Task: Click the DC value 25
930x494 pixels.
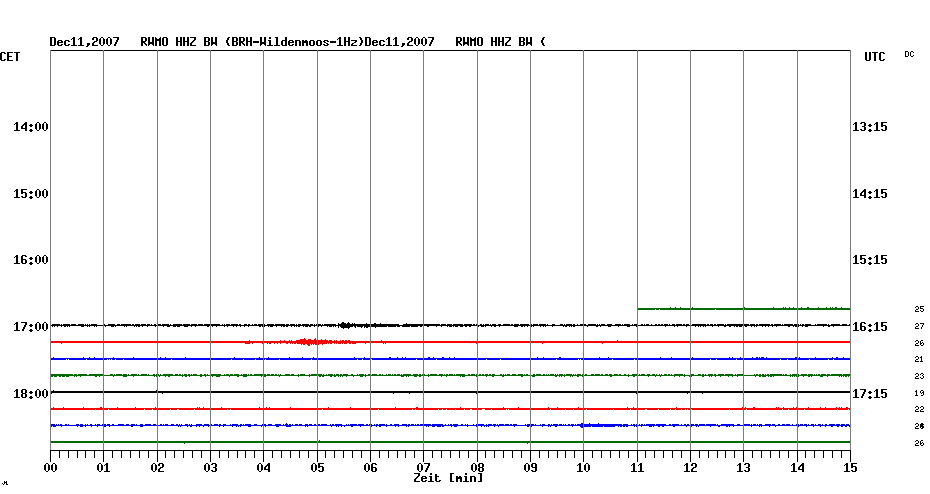Action: point(919,309)
